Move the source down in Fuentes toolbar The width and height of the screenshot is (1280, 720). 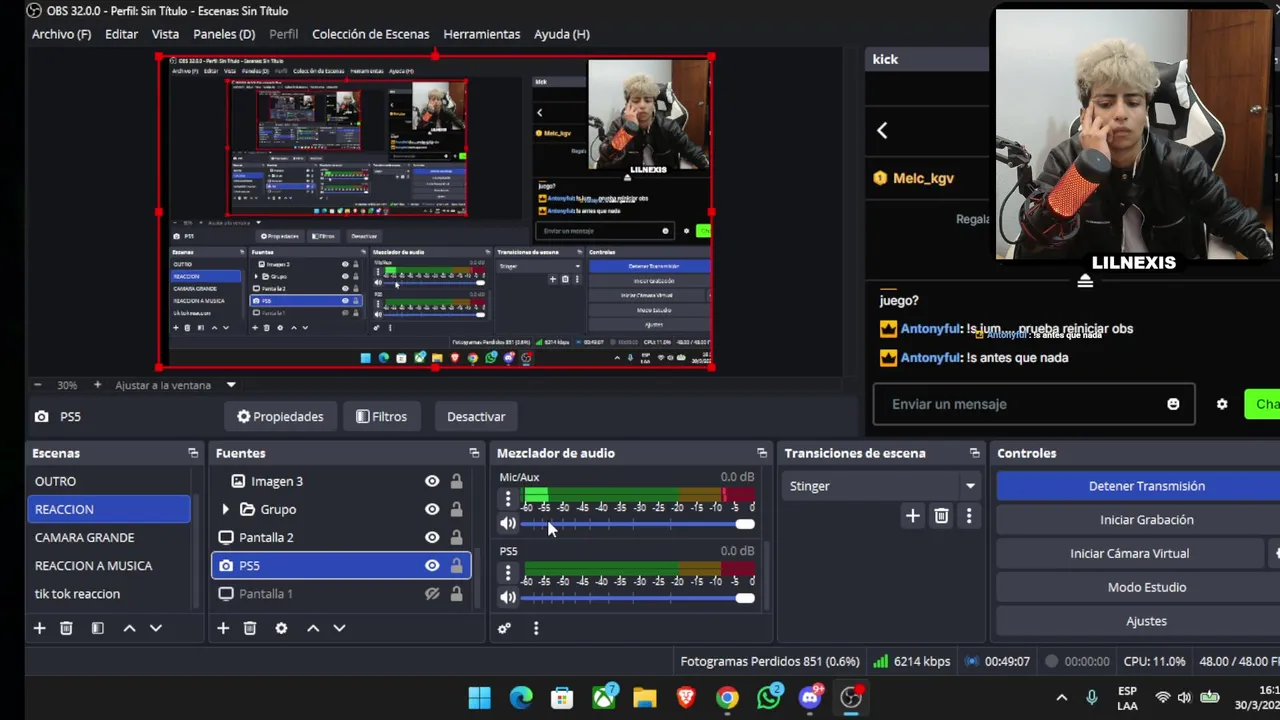click(339, 628)
